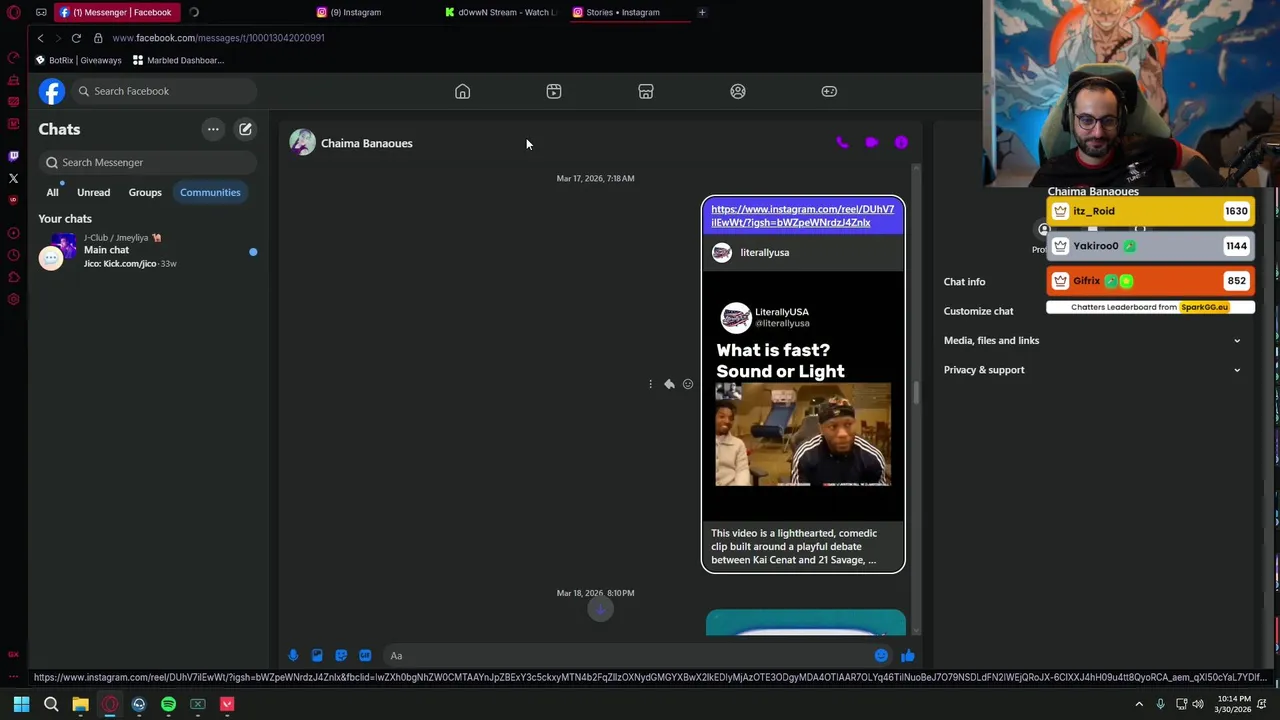Open the emoji picker in message box
The height and width of the screenshot is (720, 1280).
pyautogui.click(x=881, y=656)
